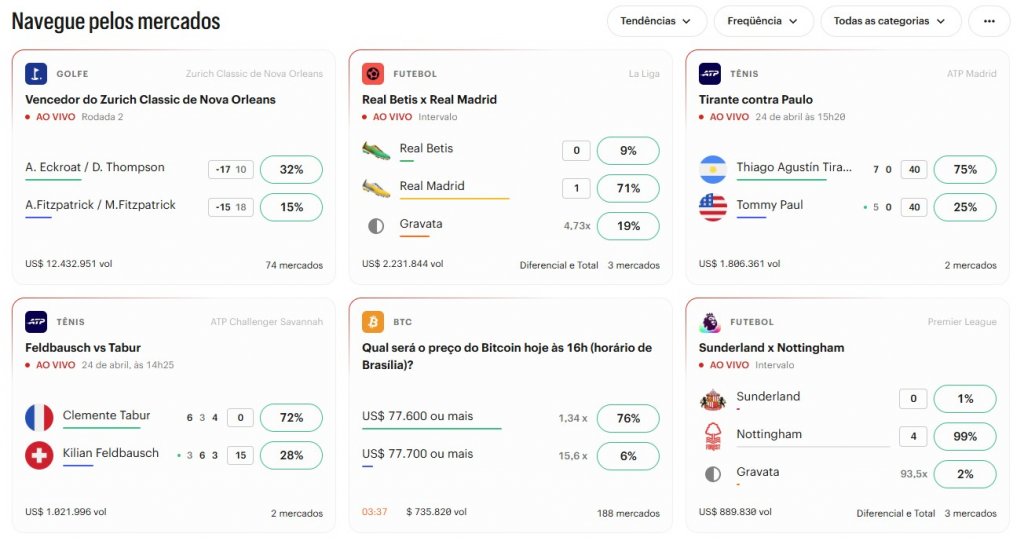Click the Sunderland club crest

(x=712, y=399)
